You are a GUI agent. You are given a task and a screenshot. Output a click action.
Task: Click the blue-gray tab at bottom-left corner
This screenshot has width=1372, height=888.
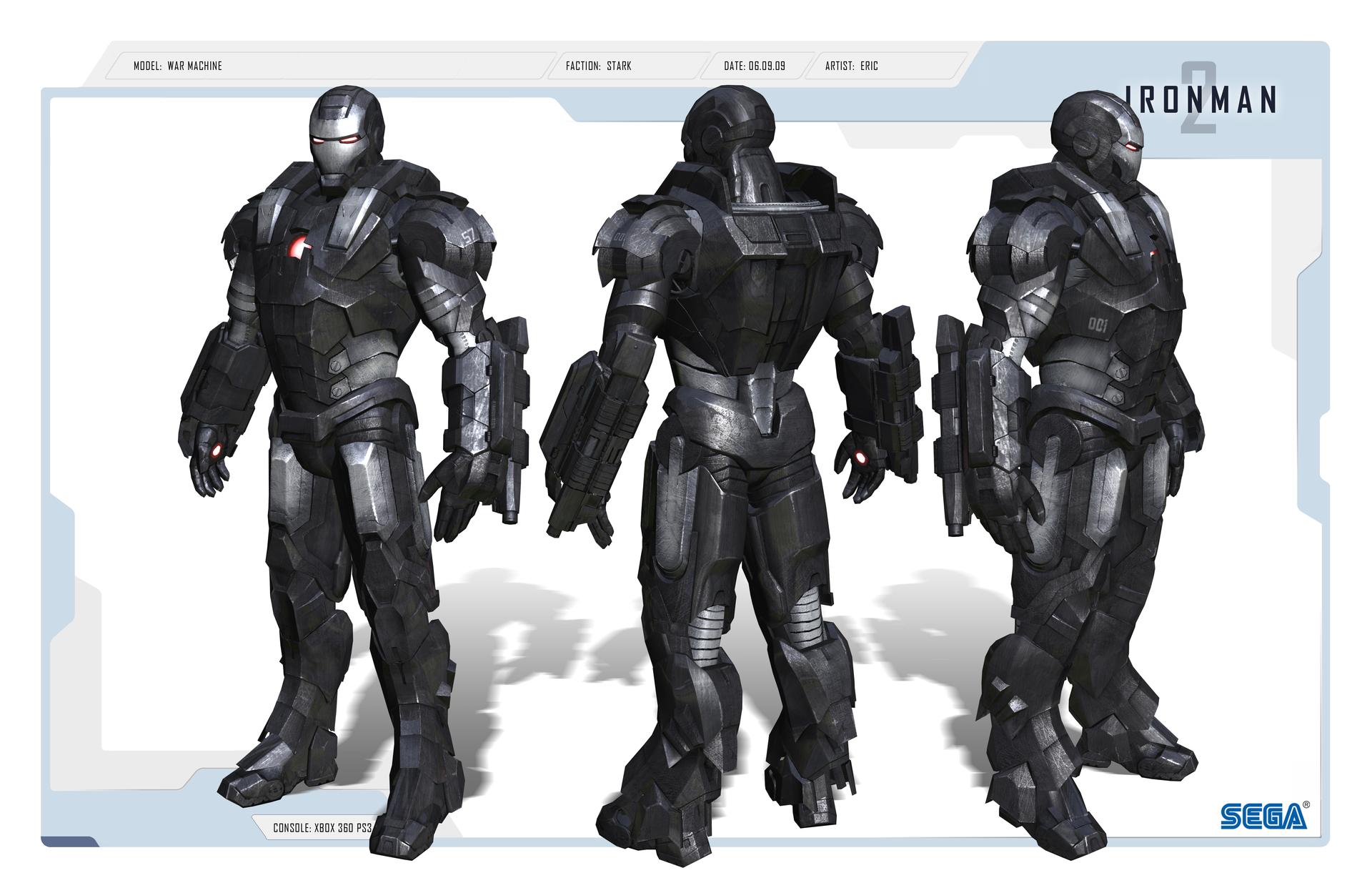(x=69, y=842)
